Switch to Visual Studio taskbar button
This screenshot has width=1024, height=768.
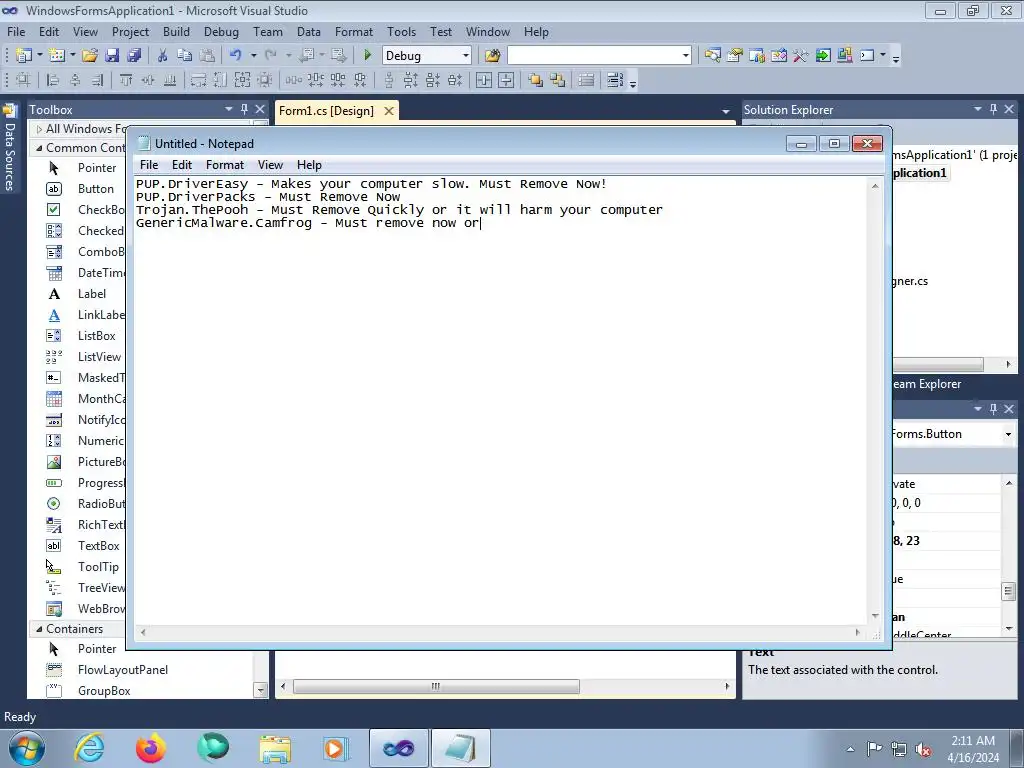[x=398, y=748]
